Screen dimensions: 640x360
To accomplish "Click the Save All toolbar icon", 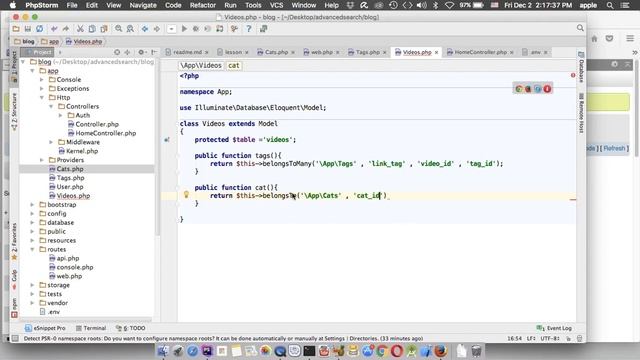I will point(28,29).
